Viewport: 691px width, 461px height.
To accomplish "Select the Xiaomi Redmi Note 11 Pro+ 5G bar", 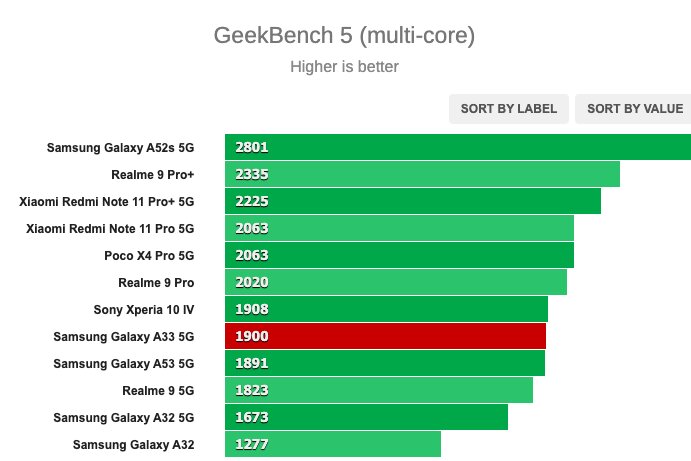I will point(413,201).
